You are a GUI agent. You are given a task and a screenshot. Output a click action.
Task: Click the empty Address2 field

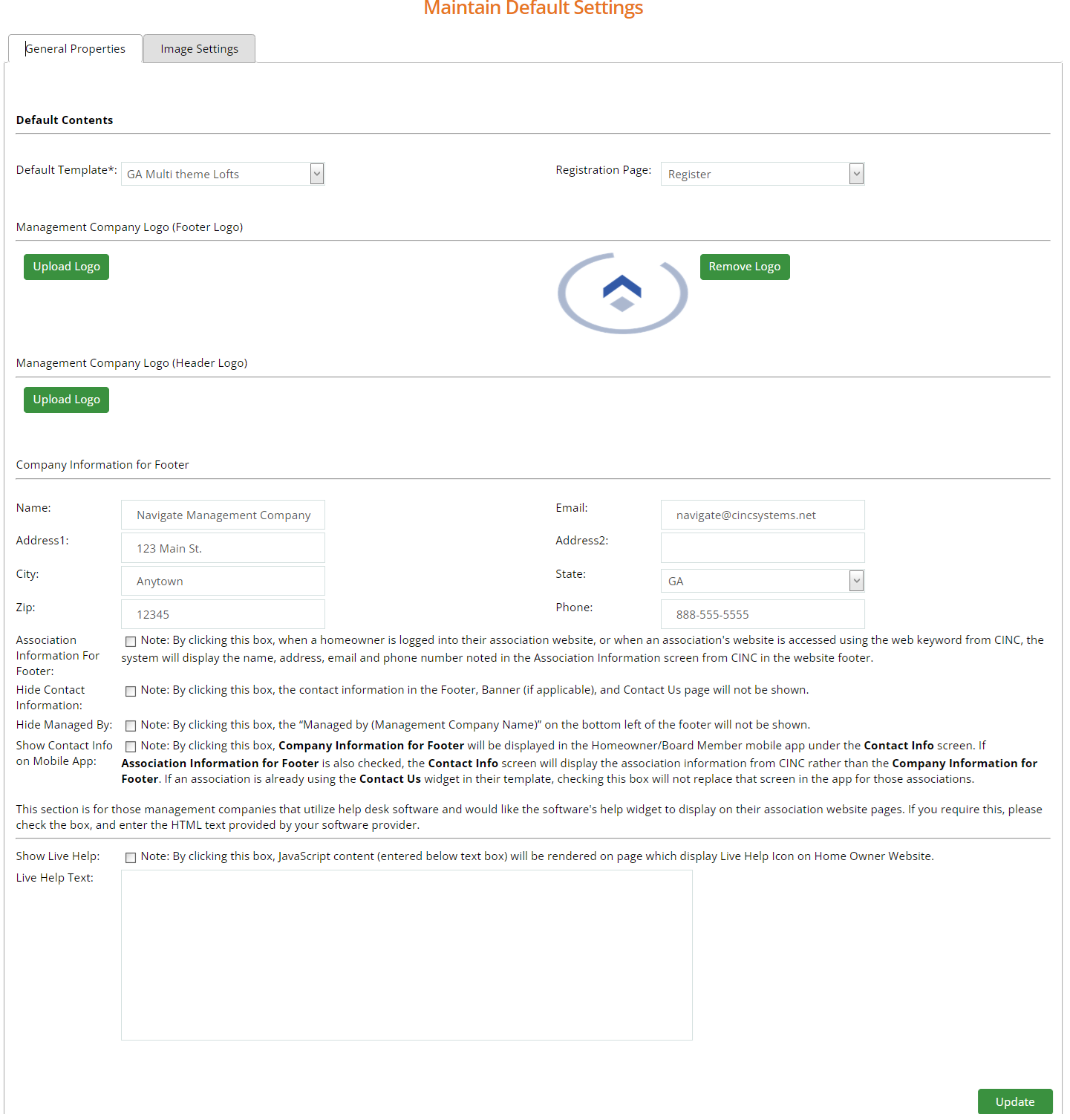[x=763, y=548]
